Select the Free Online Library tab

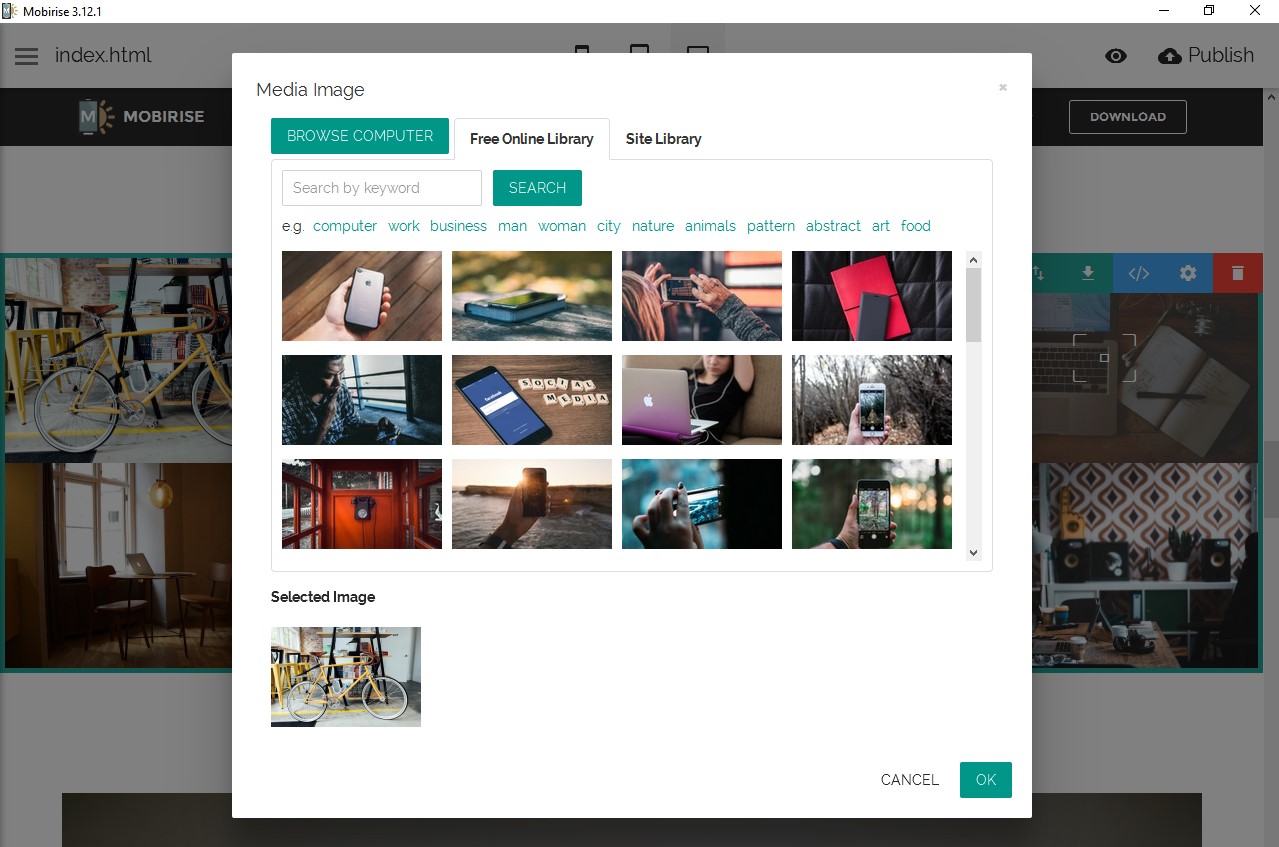click(531, 139)
